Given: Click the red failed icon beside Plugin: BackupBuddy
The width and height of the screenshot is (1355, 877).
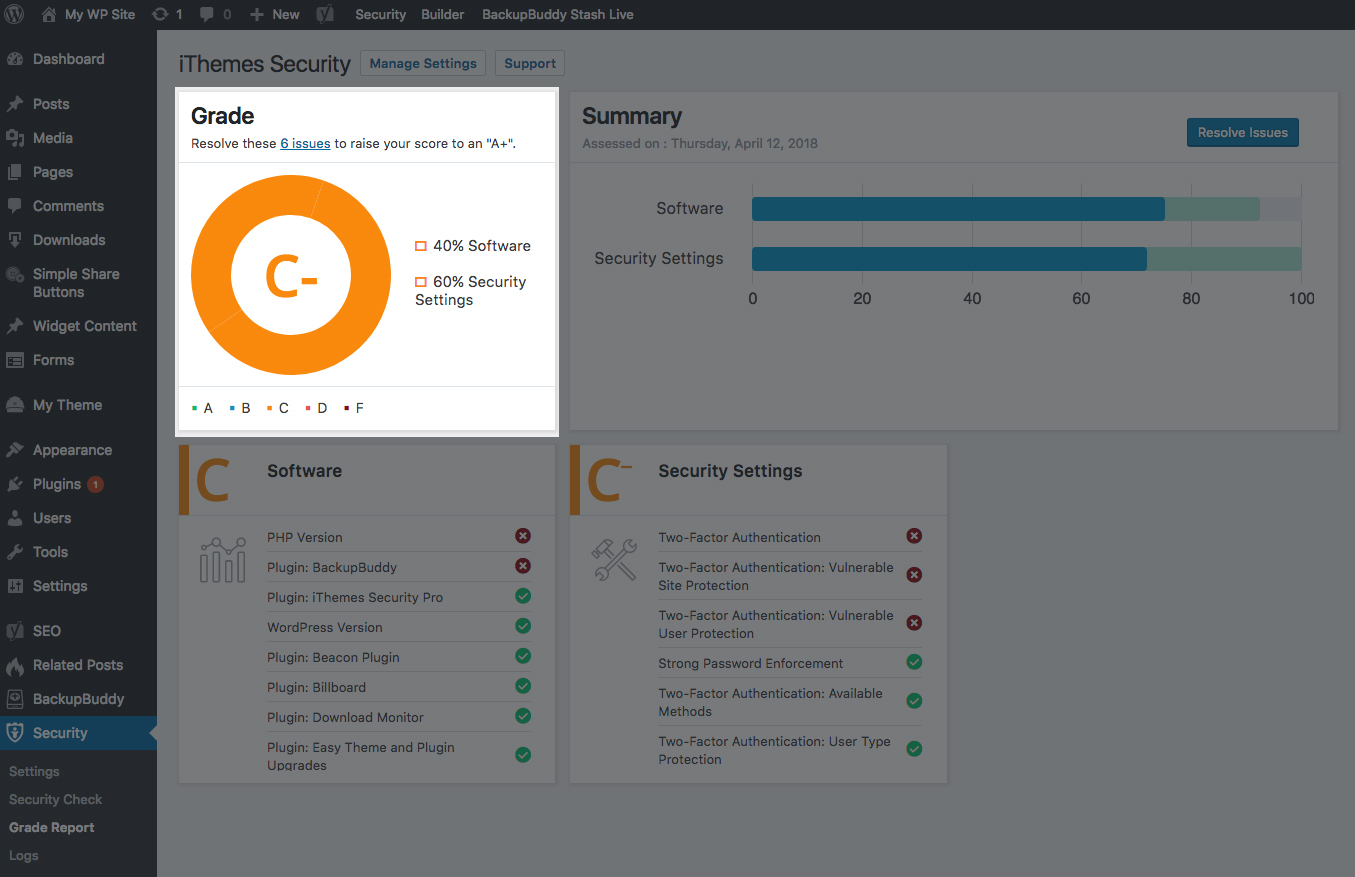Looking at the screenshot, I should tap(523, 566).
